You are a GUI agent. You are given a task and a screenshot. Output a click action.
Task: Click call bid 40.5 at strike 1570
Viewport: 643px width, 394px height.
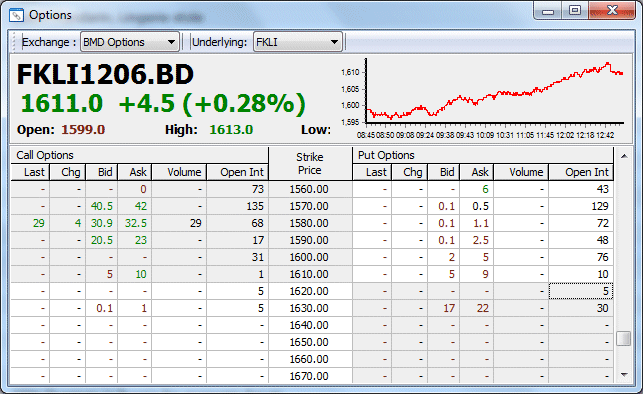pyautogui.click(x=102, y=206)
